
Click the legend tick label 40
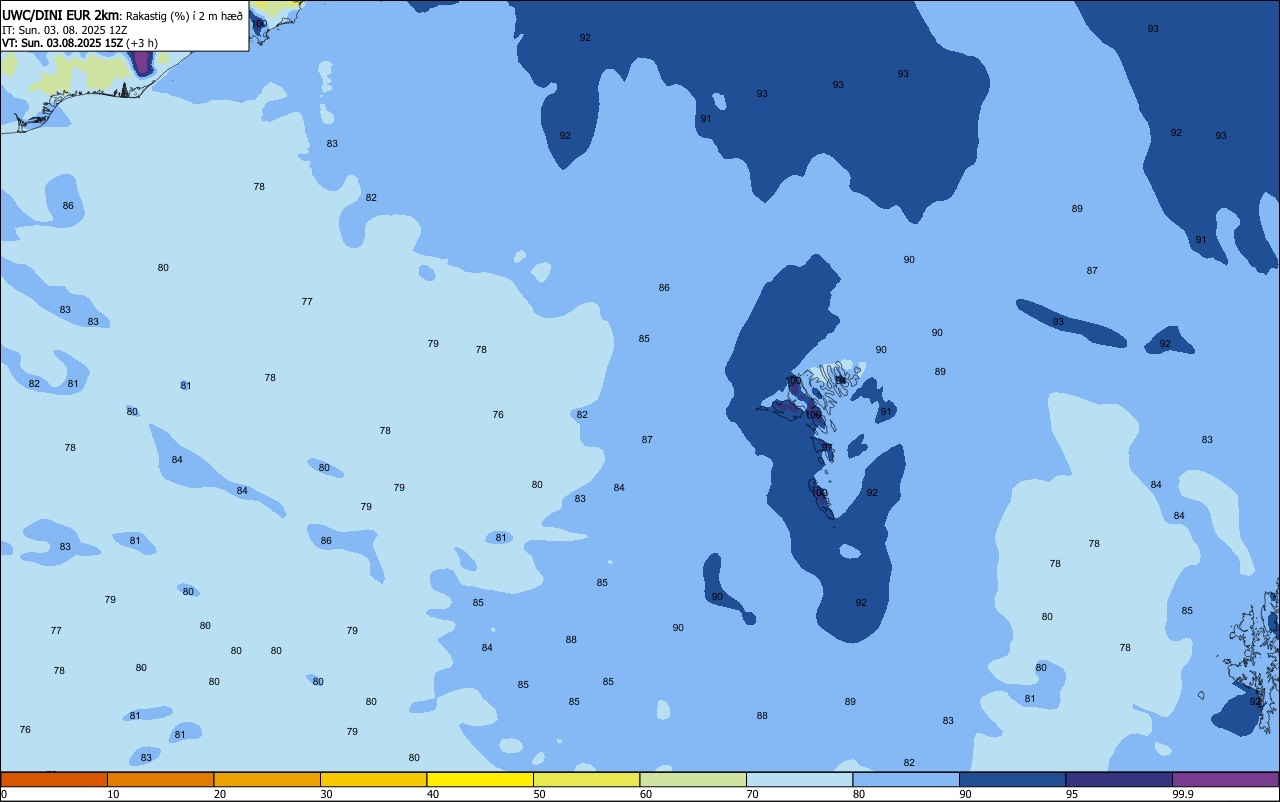click(433, 794)
